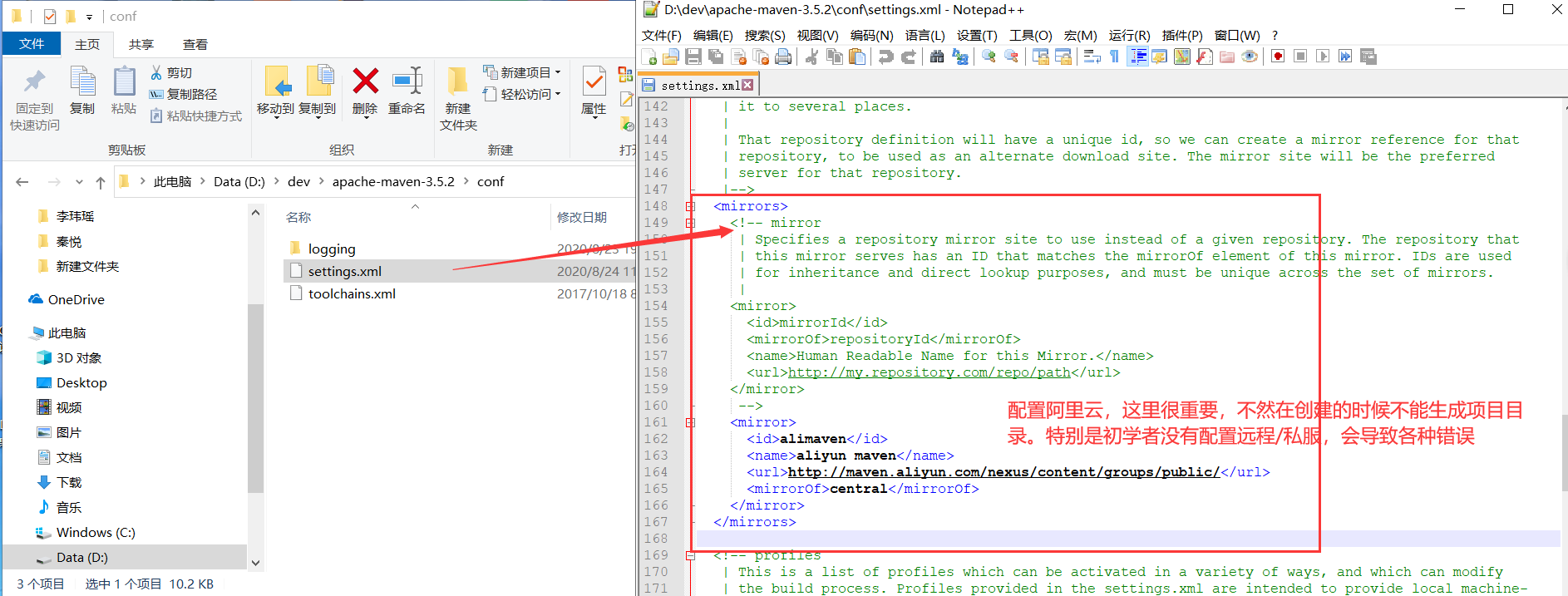Close the settings.xml tab

click(x=747, y=85)
